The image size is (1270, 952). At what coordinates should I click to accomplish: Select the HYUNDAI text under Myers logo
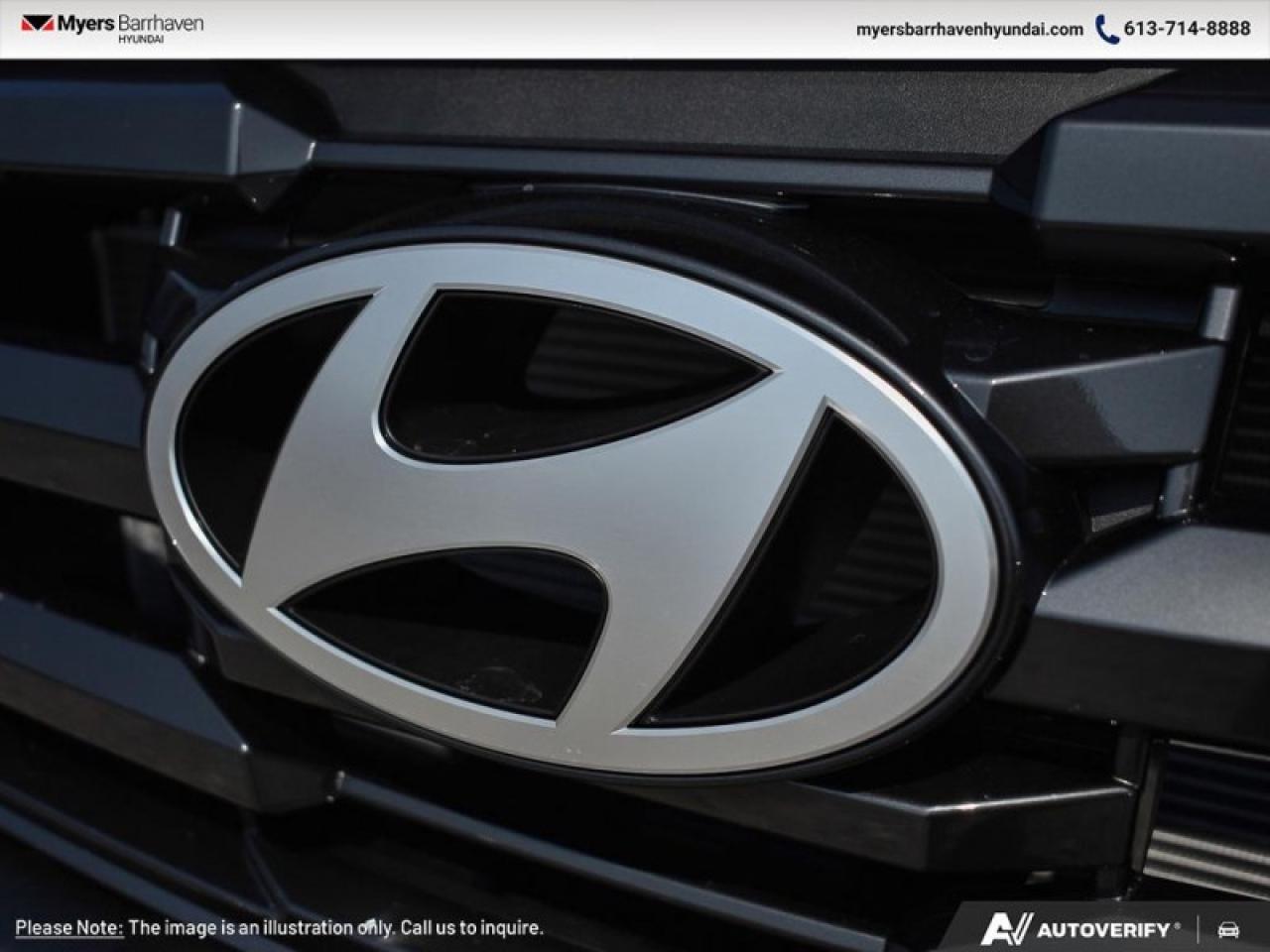141,39
